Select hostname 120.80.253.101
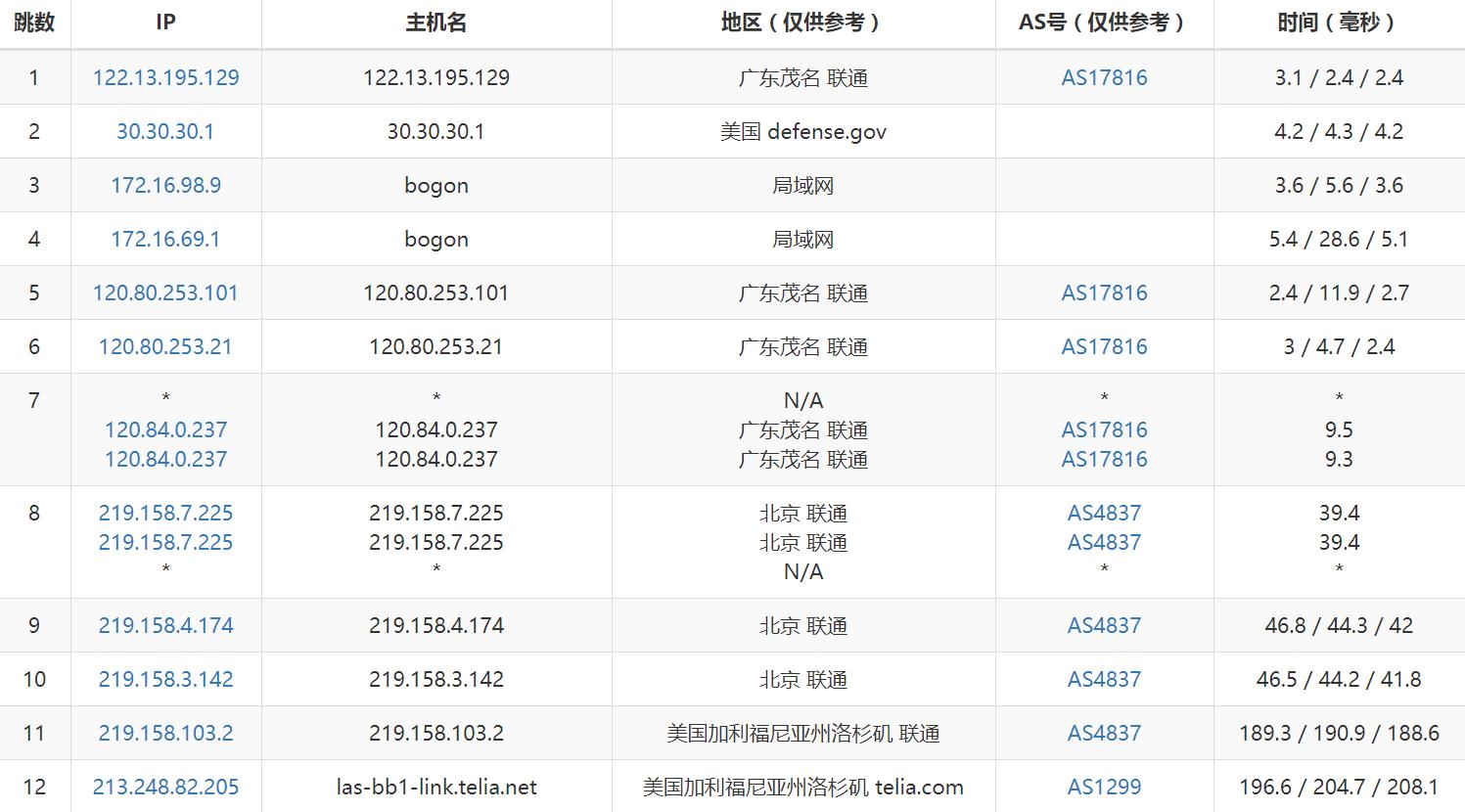 pos(435,293)
